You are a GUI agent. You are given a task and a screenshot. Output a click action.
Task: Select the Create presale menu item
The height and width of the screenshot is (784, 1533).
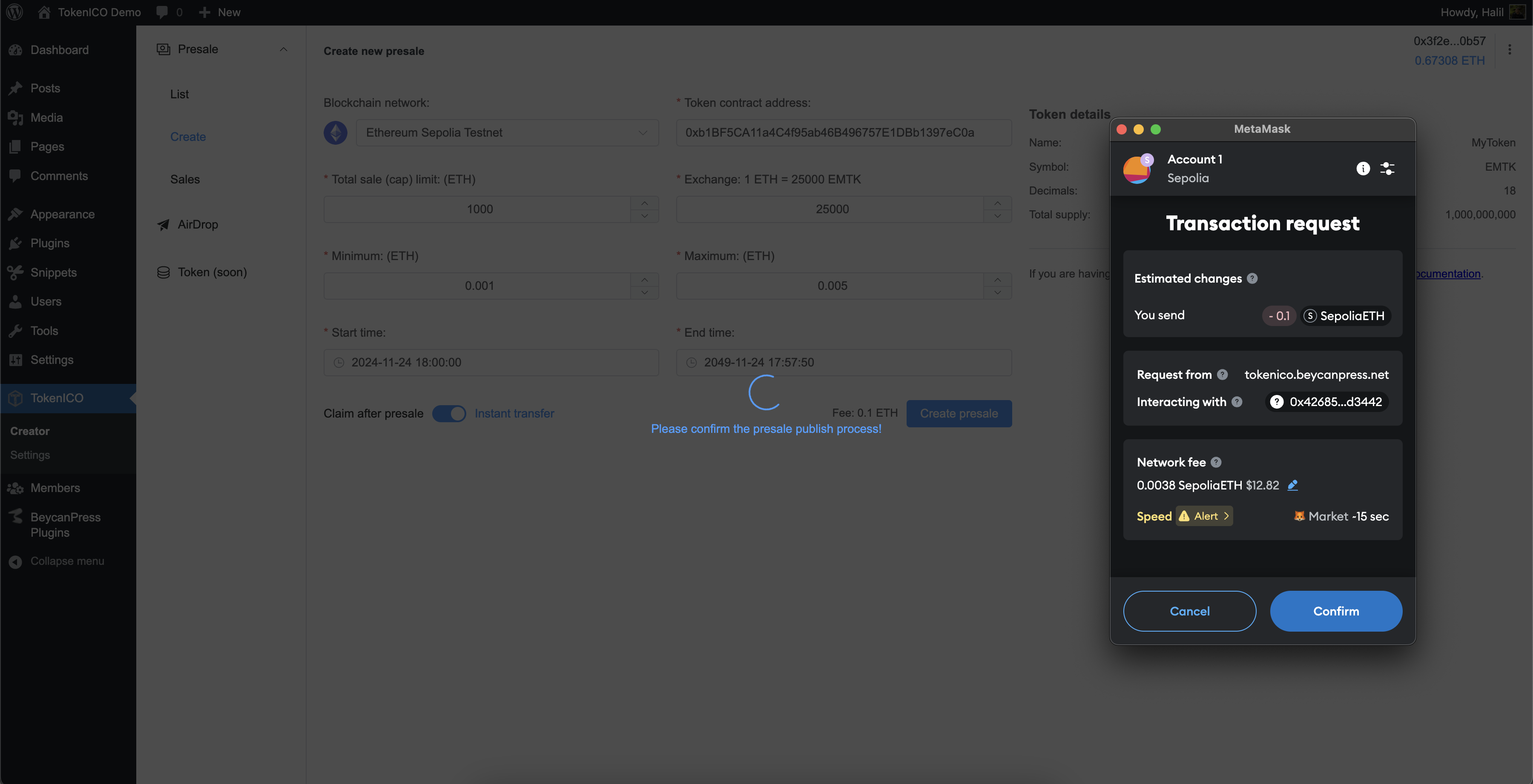(188, 136)
